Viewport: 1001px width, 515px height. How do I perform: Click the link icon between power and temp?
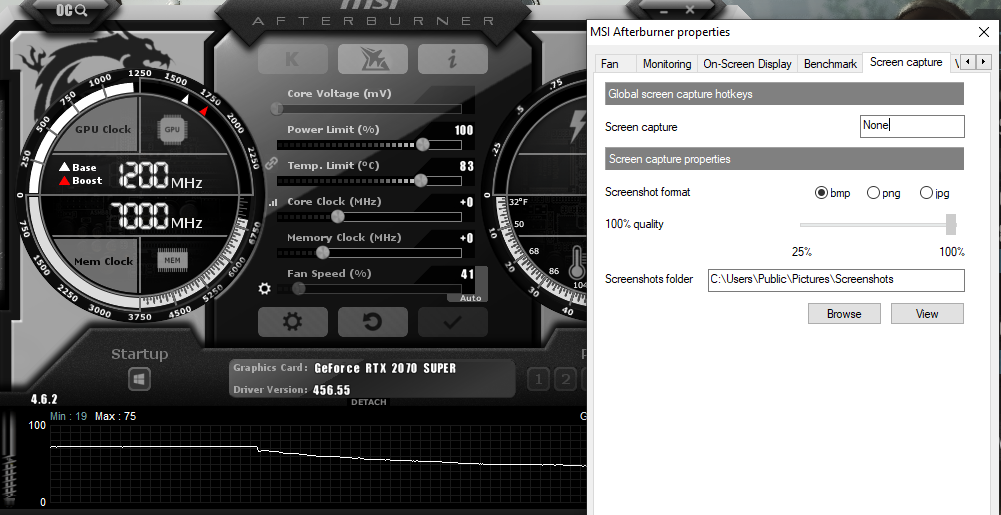pyautogui.click(x=271, y=164)
